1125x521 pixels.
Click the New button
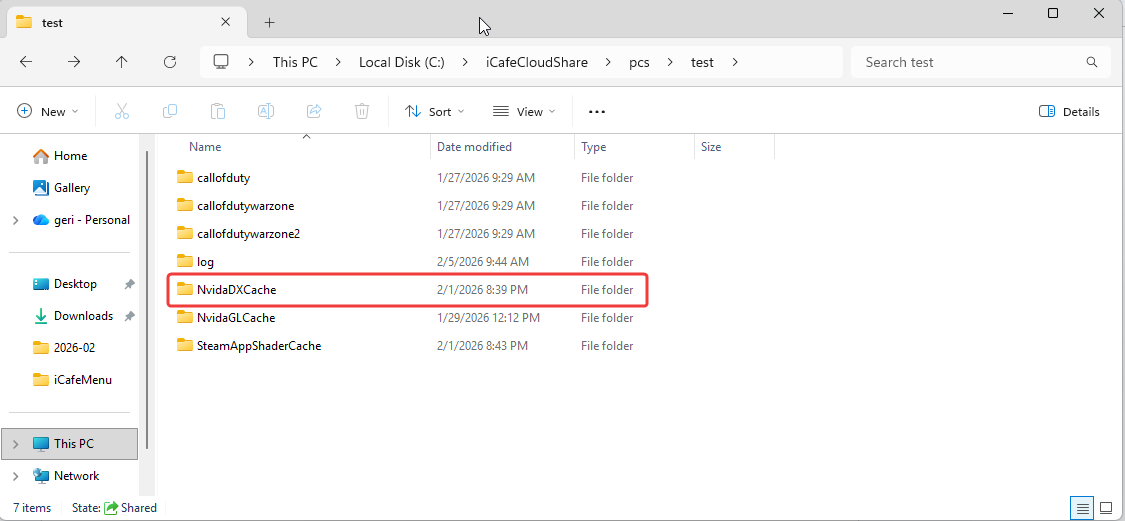47,112
